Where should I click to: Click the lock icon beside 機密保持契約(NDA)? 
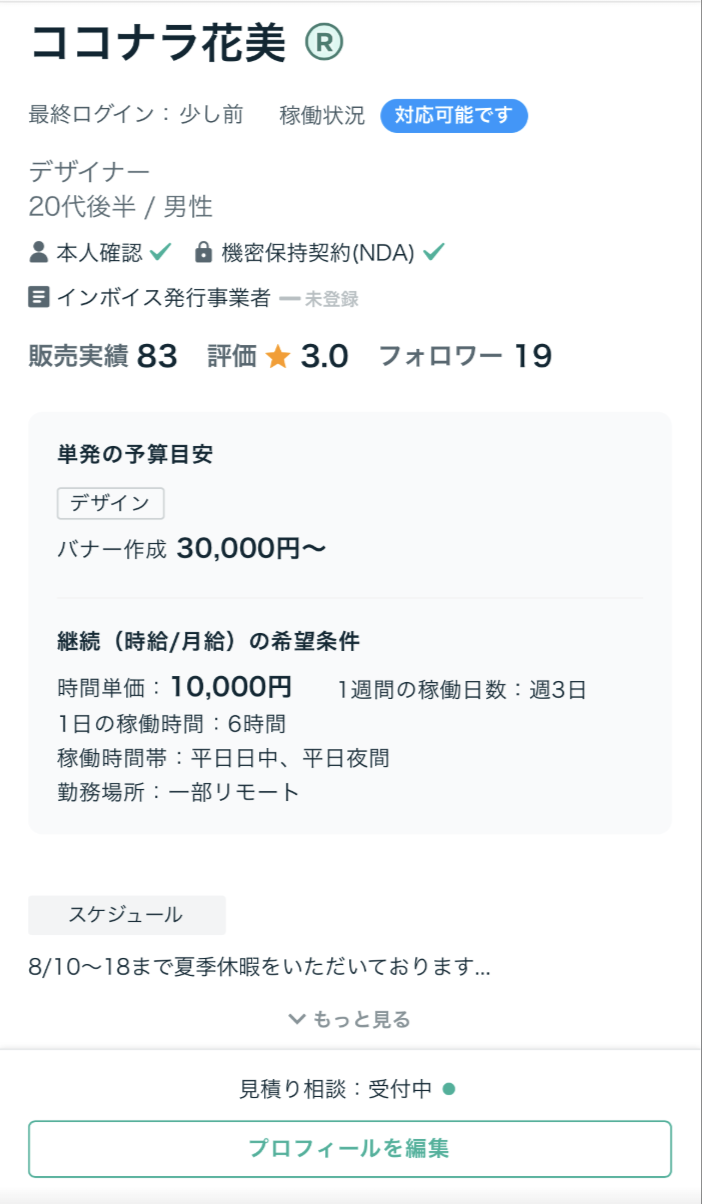[203, 252]
